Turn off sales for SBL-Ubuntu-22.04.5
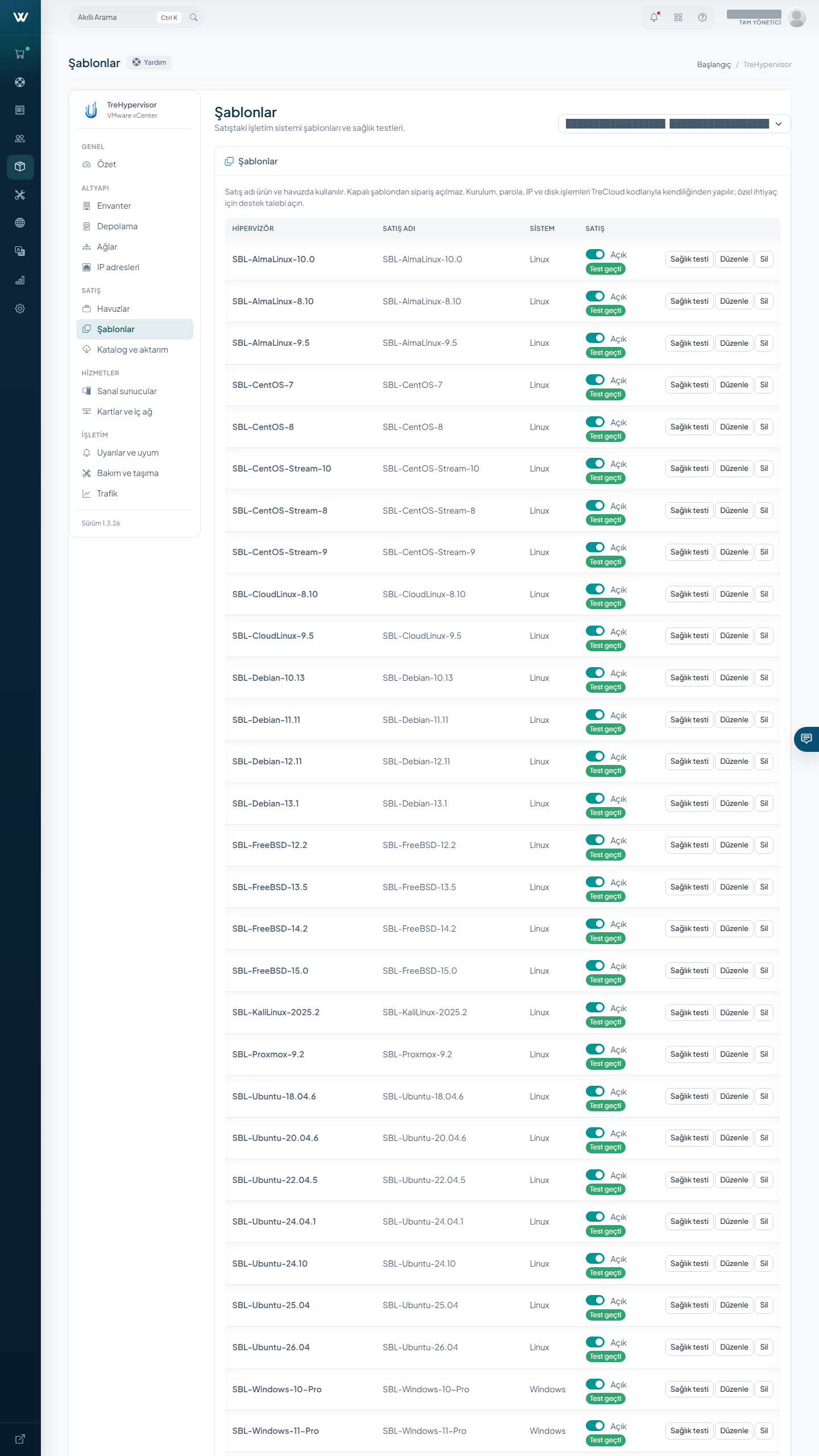 click(x=595, y=1175)
